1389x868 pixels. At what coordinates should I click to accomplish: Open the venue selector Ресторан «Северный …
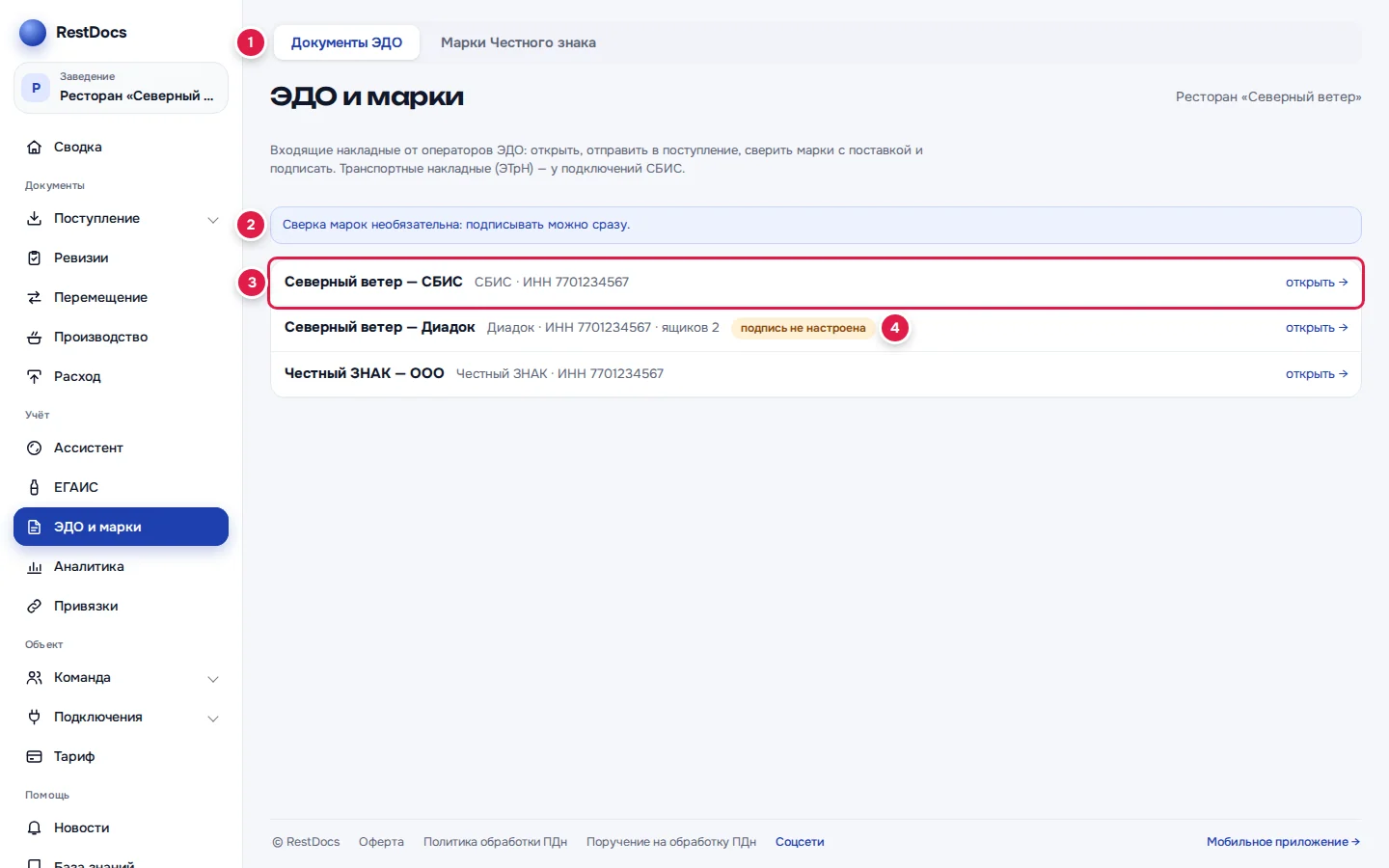point(121,88)
